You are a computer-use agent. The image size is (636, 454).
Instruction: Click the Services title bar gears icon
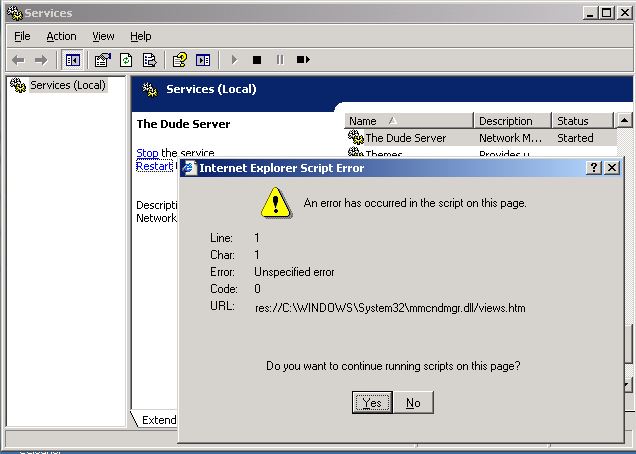15,13
